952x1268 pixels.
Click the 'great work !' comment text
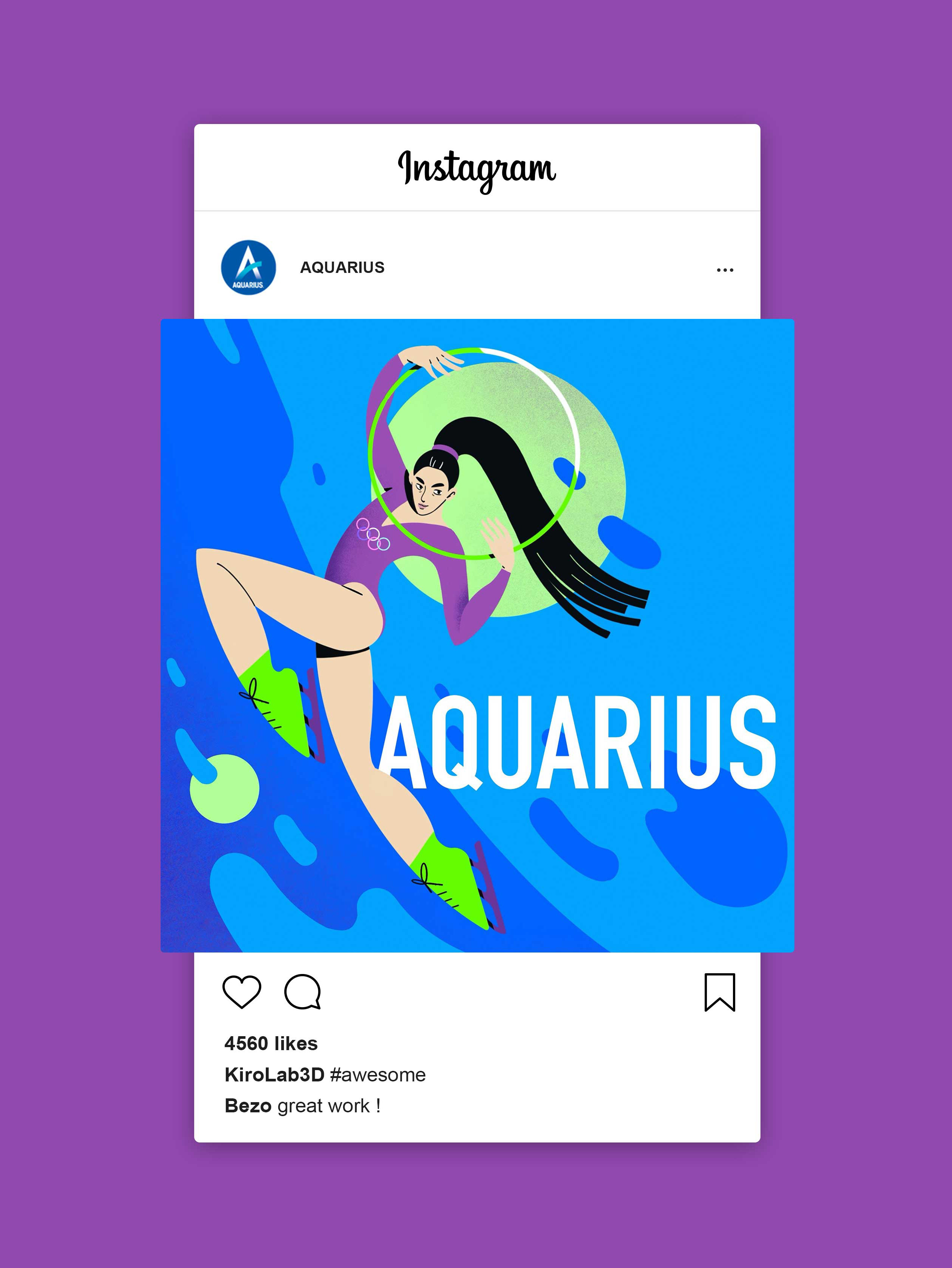tap(329, 1106)
